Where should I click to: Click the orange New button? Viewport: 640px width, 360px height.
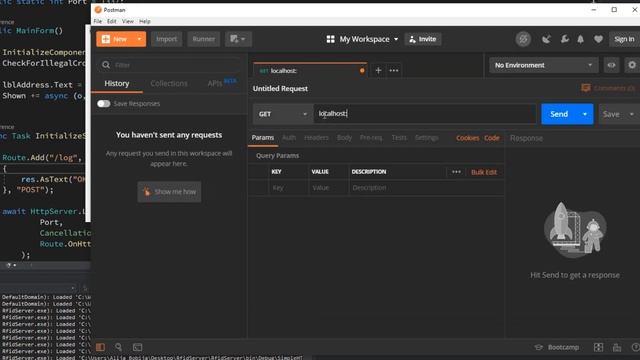115,39
